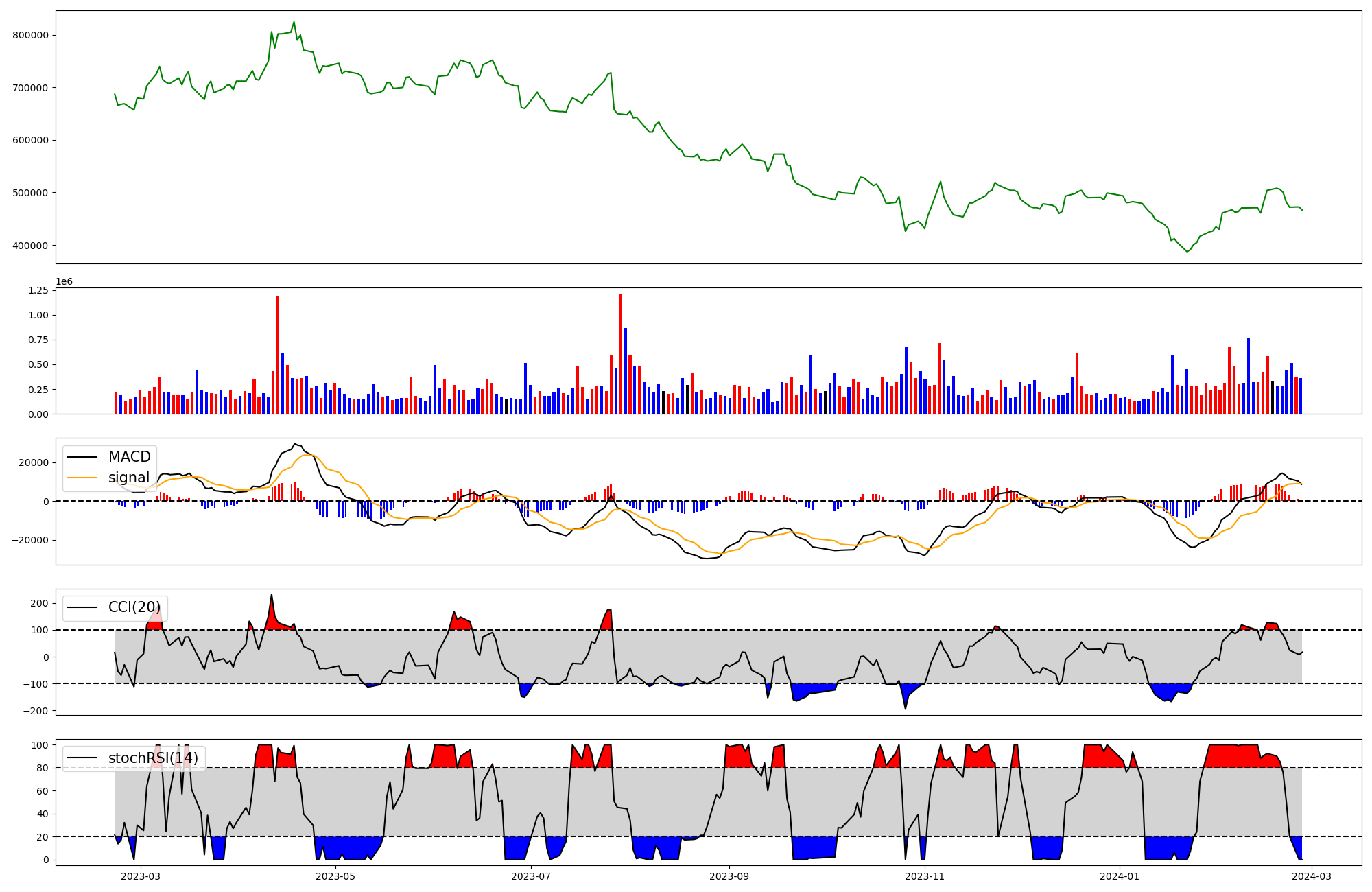Click the 20000 MACD axis tick label
The height and width of the screenshot is (892, 1372).
(34, 463)
